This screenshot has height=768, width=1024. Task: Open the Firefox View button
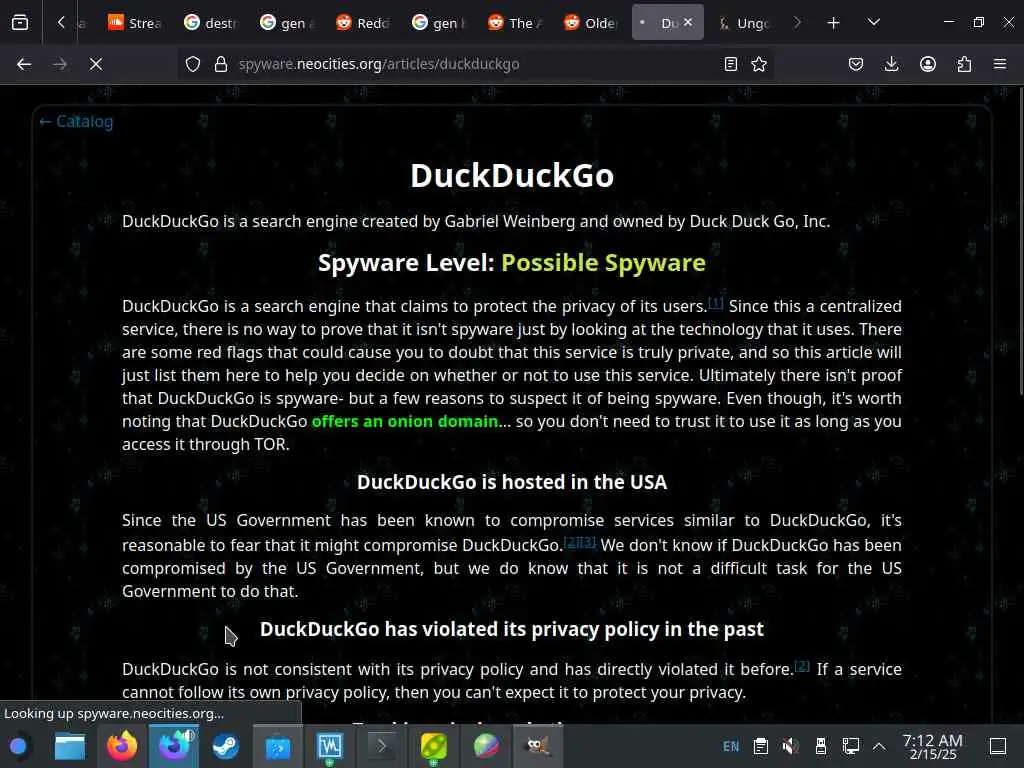point(20,23)
